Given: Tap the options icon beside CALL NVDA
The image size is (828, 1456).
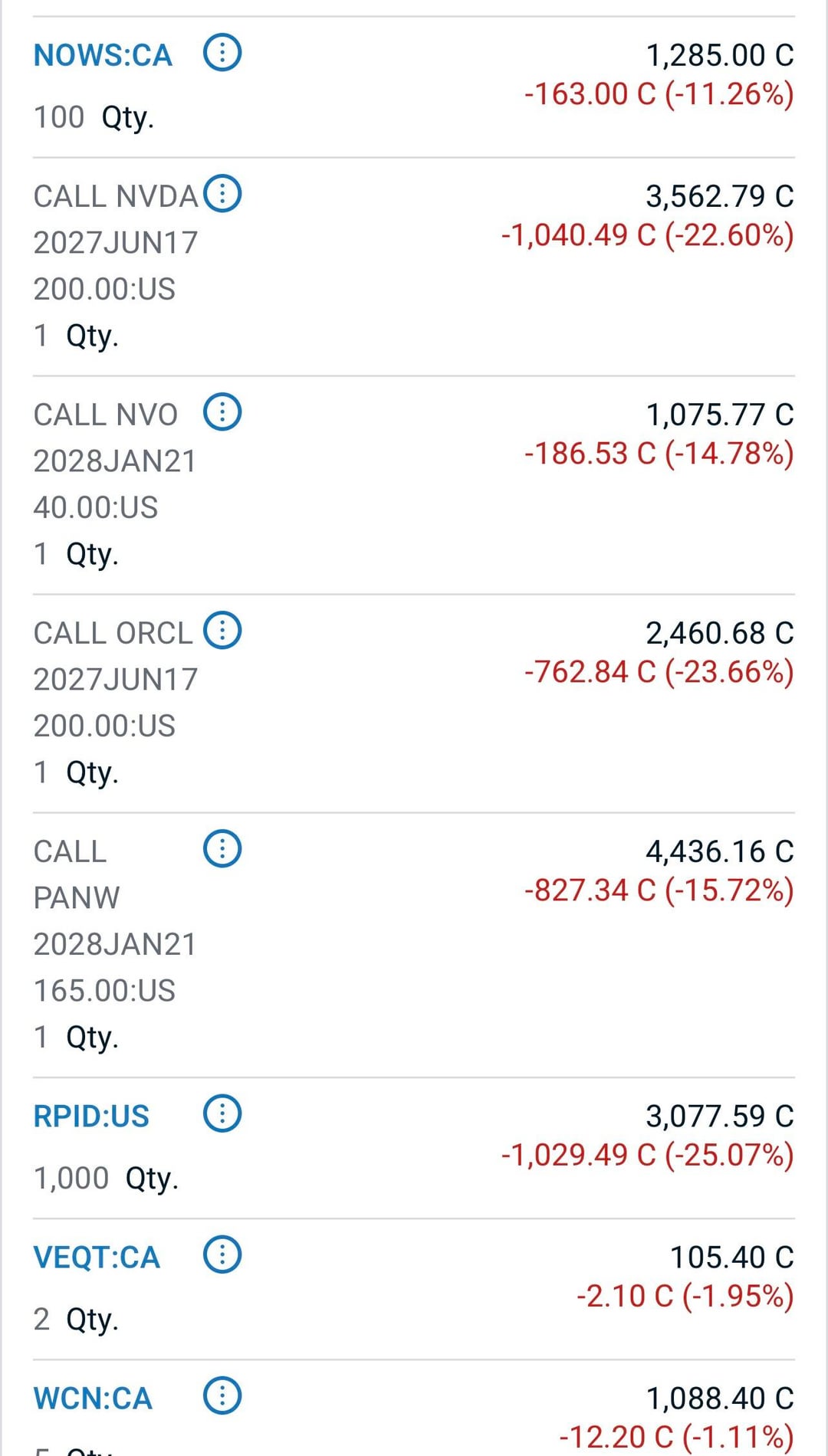Looking at the screenshot, I should [x=222, y=194].
